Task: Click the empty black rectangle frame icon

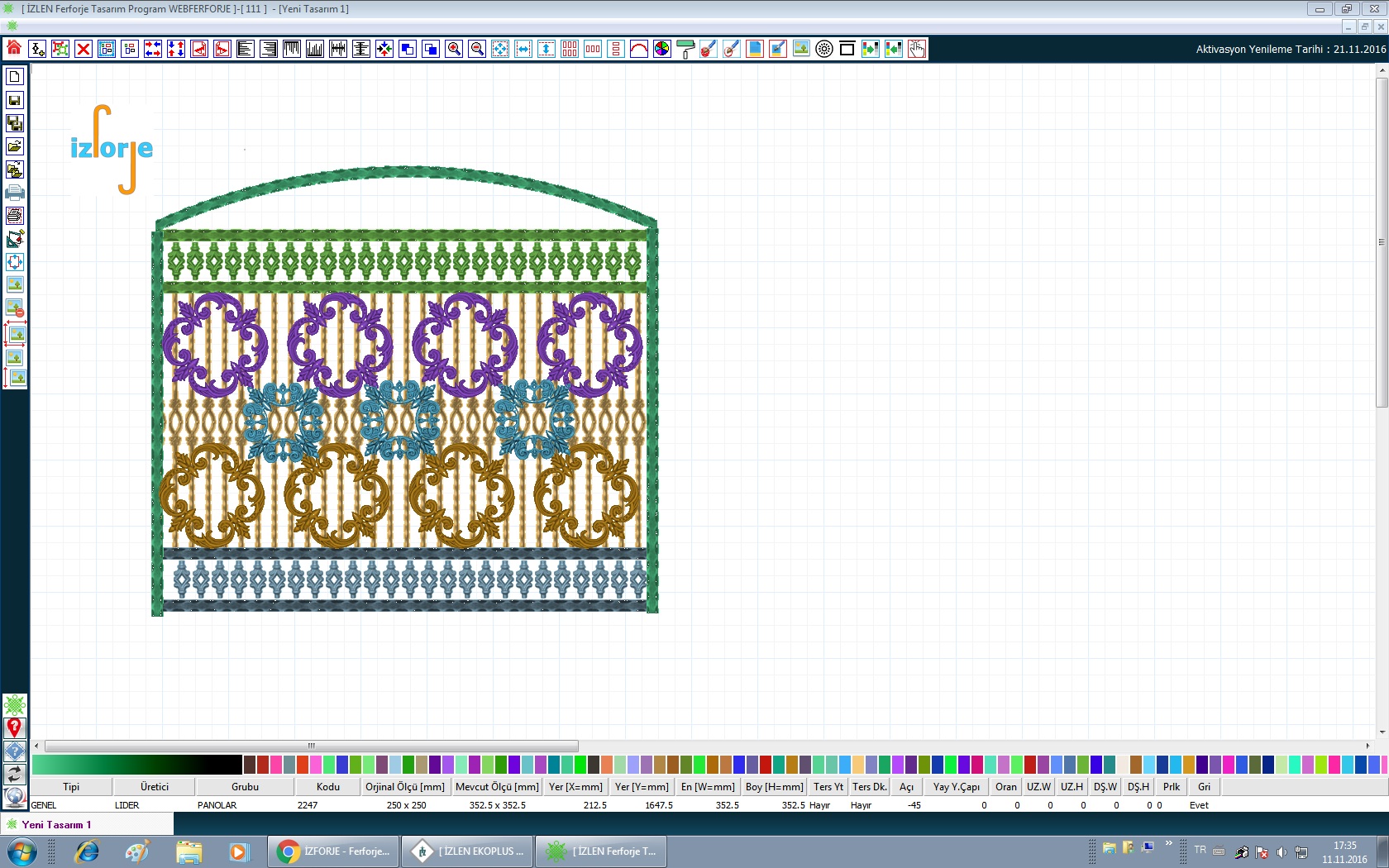Action: tap(847, 49)
